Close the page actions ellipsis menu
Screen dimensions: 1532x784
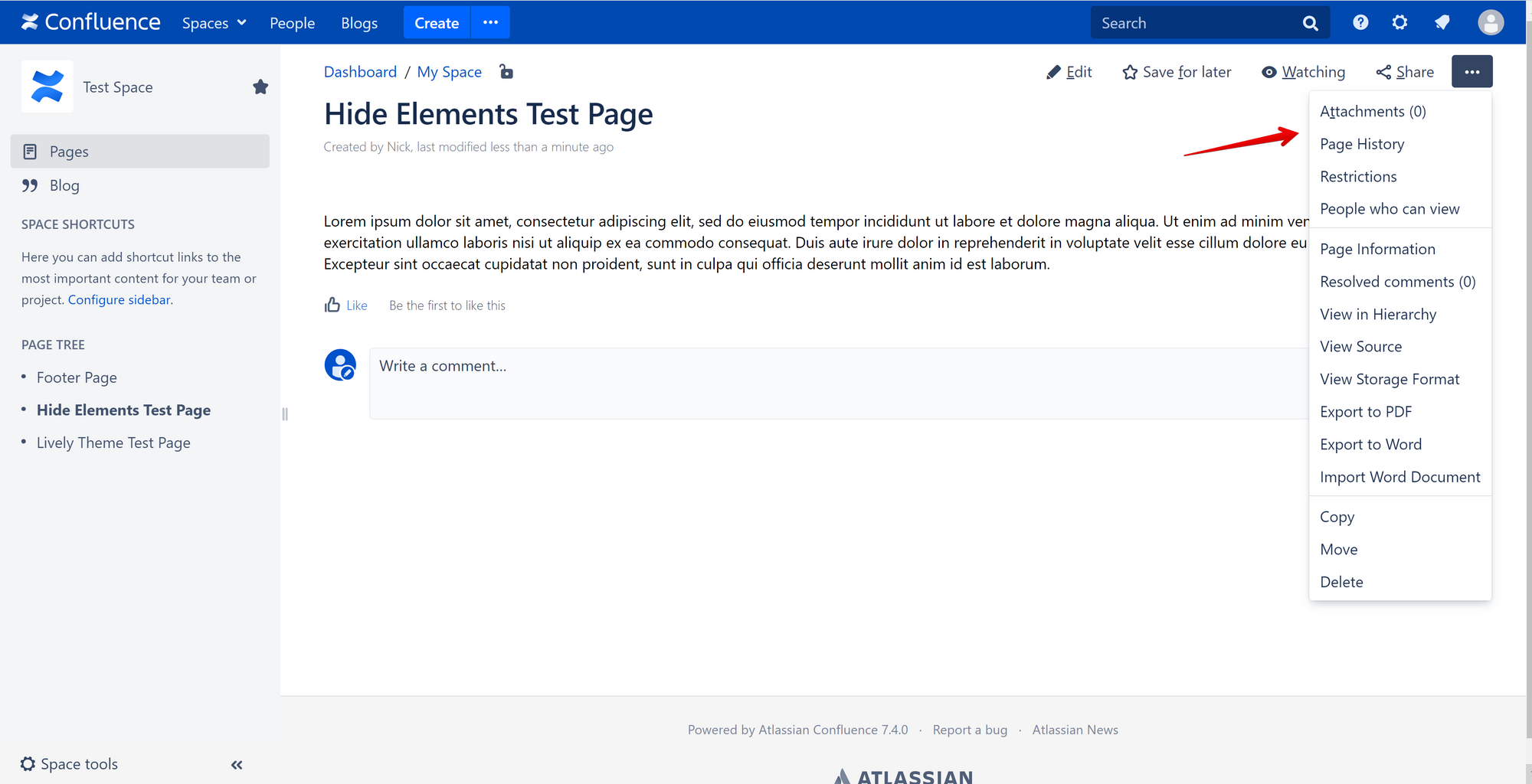[1471, 71]
